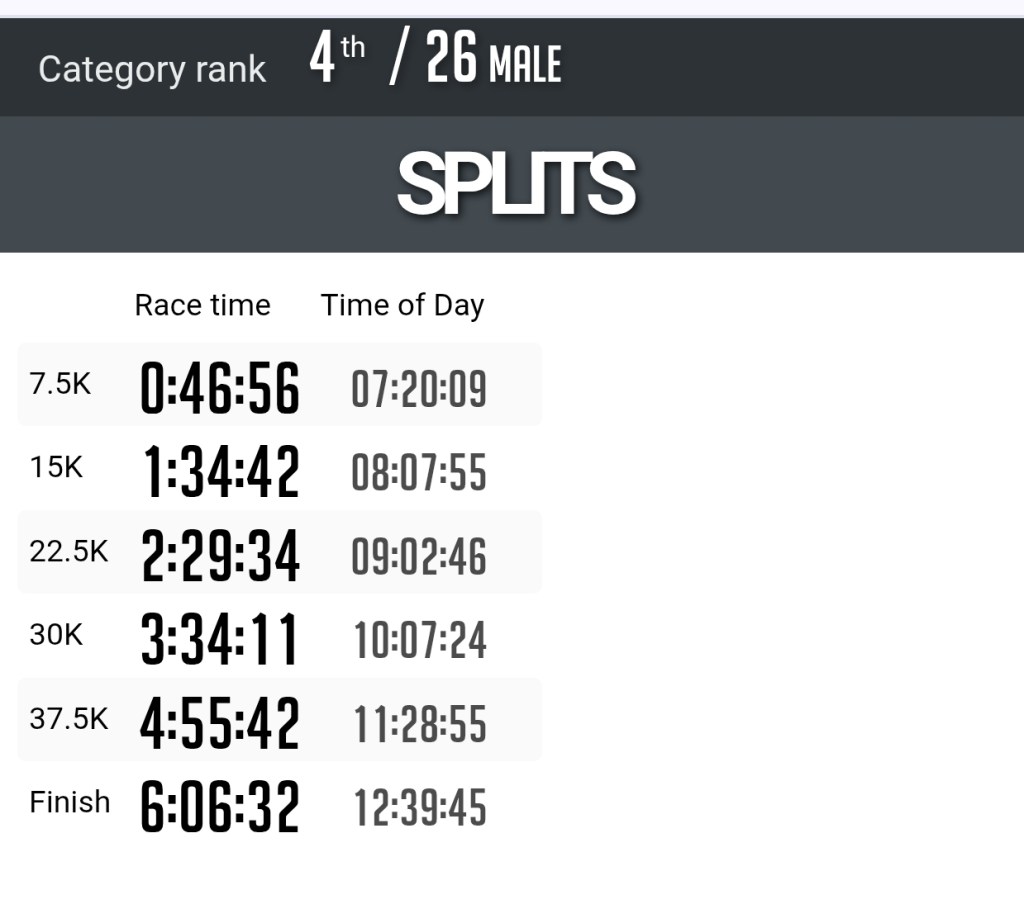Screen dimensions: 1024x923
Task: Tap the 2:29:34 race time
Action: [x=221, y=556]
